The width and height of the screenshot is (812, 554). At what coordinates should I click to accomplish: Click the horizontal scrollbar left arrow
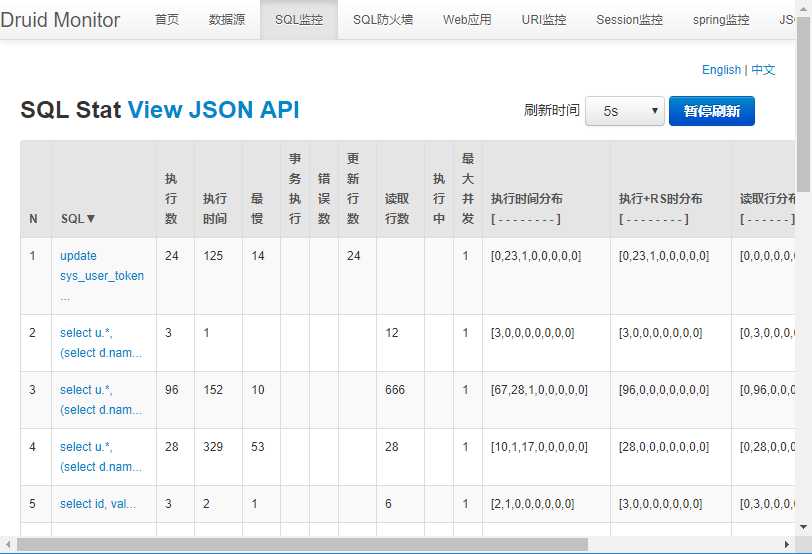tap(7, 544)
